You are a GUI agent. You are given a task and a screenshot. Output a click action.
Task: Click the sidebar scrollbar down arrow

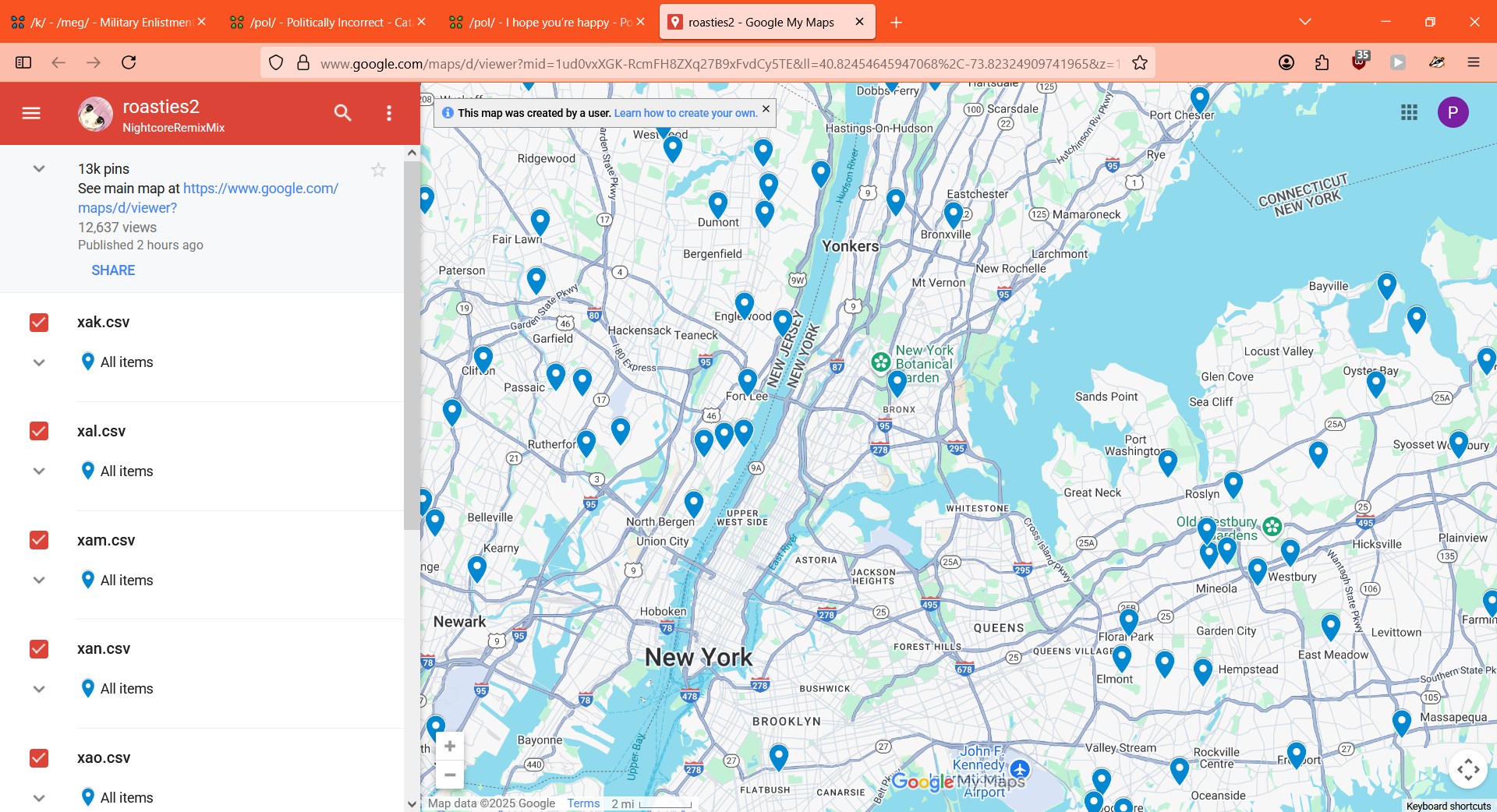coord(412,804)
